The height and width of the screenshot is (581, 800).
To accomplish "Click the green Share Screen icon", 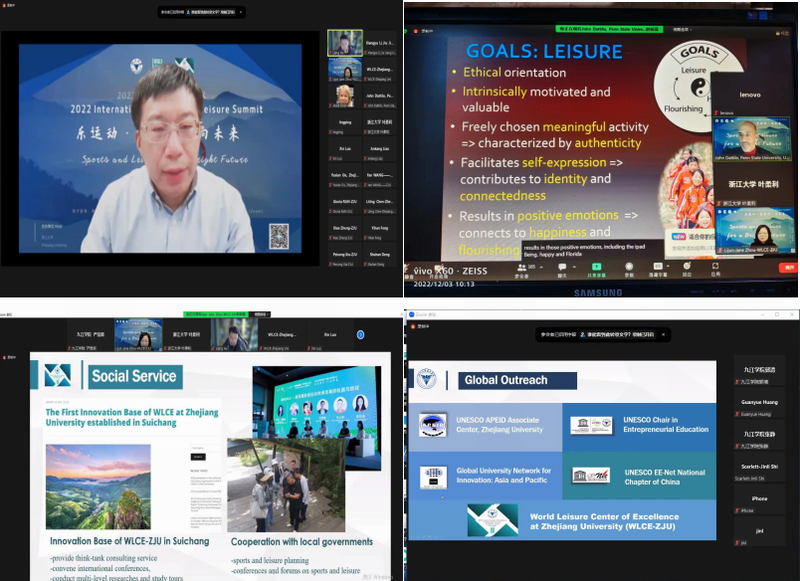I will point(597,268).
